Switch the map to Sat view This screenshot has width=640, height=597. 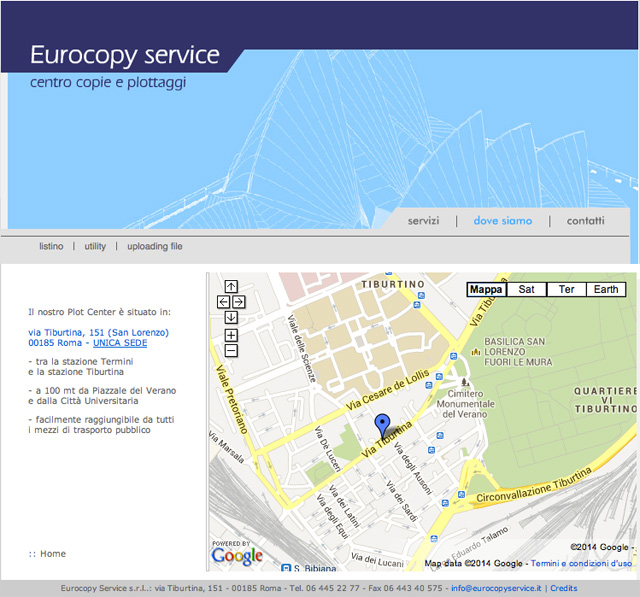[526, 289]
